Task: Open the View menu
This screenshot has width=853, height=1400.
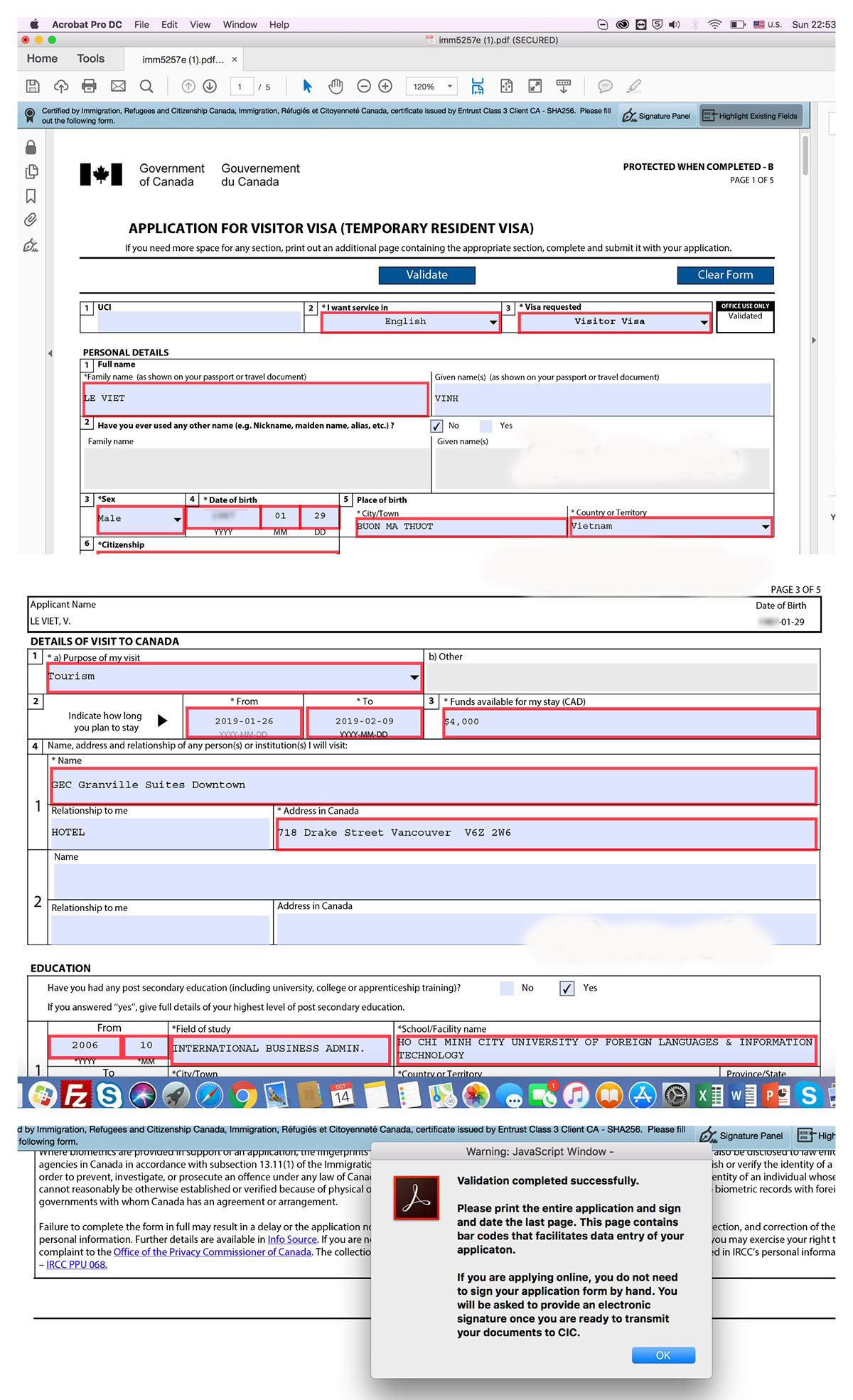Action: pyautogui.click(x=200, y=24)
